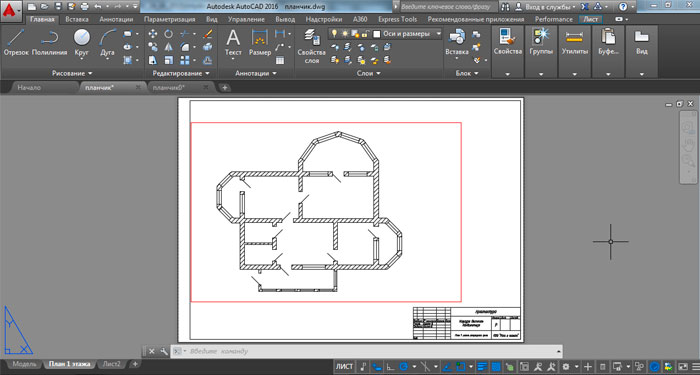
Task: Click the Table icon in Аннотации
Action: (280, 60)
